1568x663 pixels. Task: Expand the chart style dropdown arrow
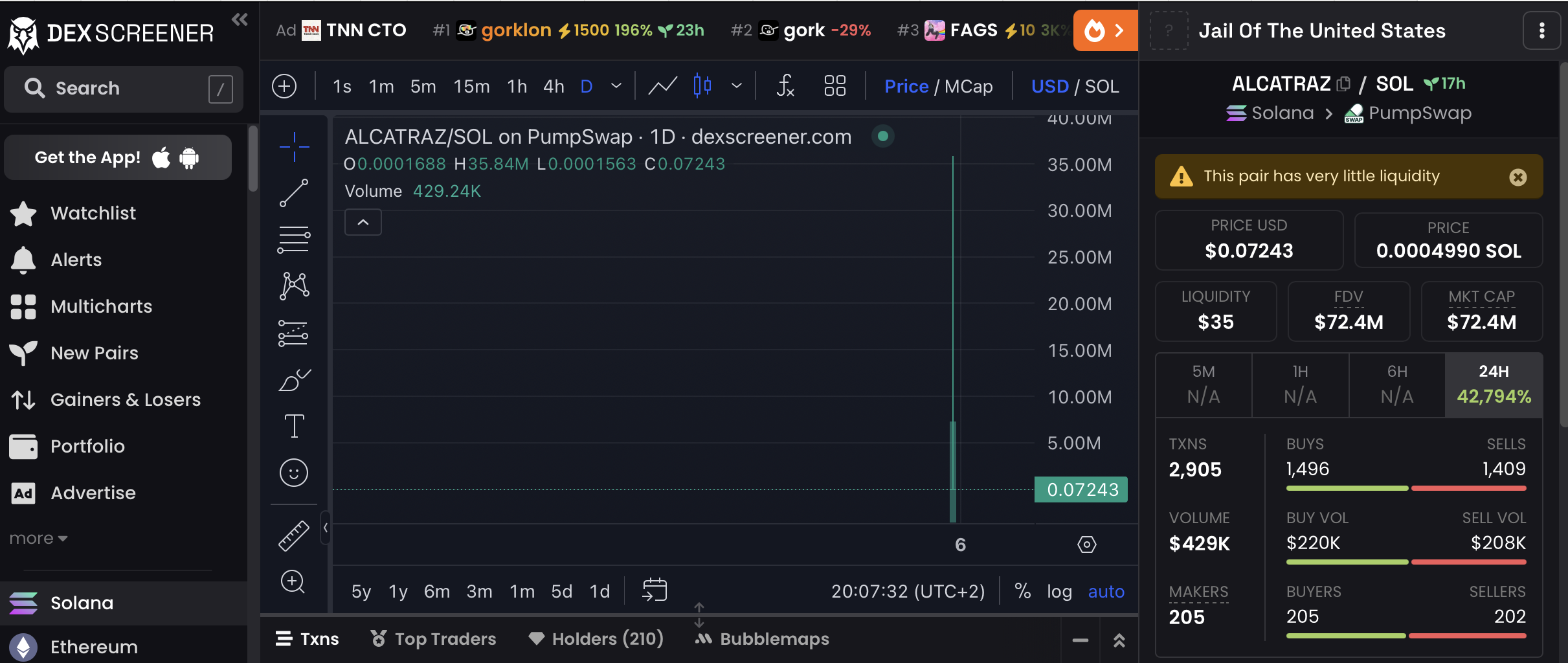[x=736, y=85]
